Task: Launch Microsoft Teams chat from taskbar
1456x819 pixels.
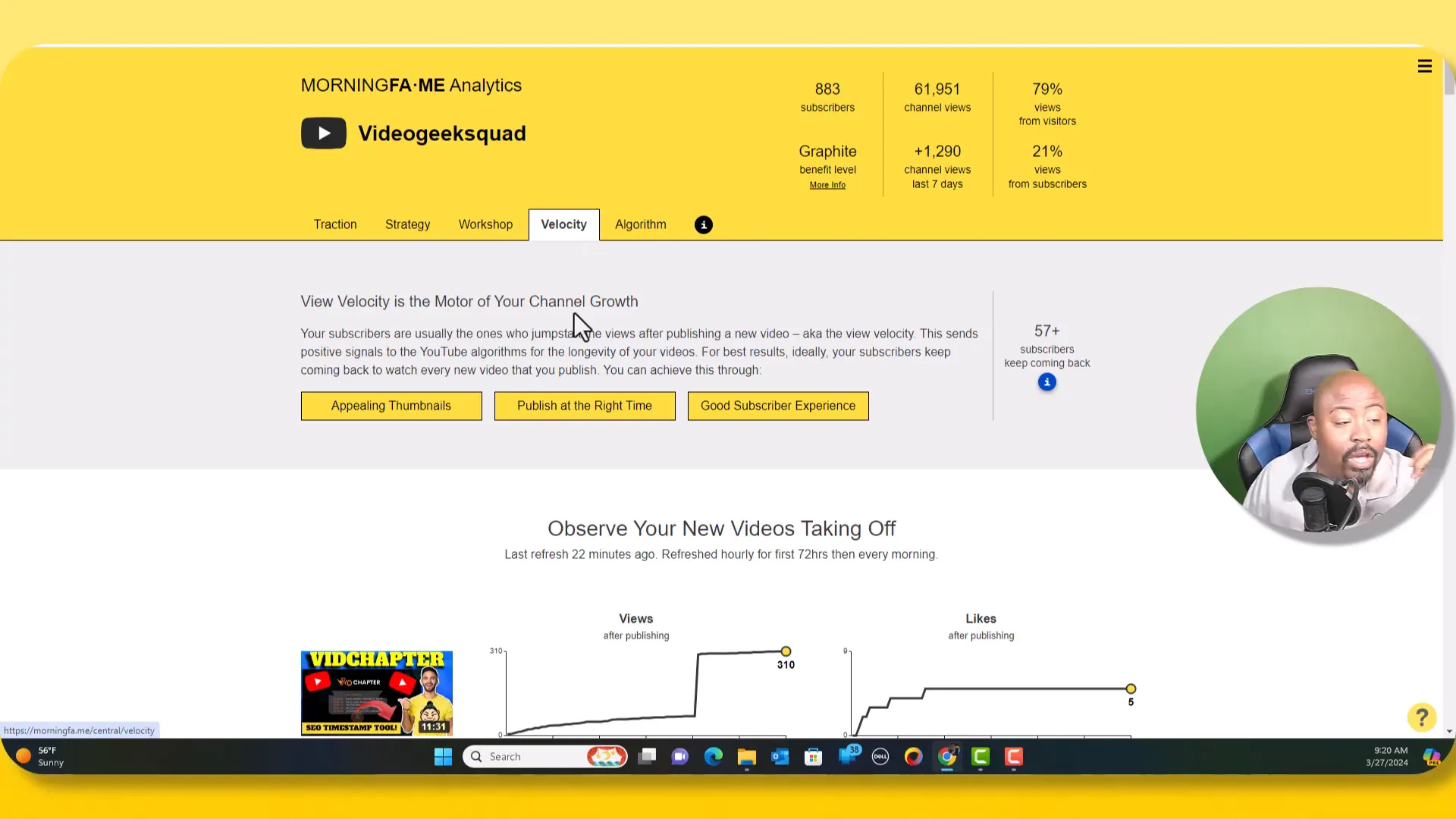Action: click(680, 757)
